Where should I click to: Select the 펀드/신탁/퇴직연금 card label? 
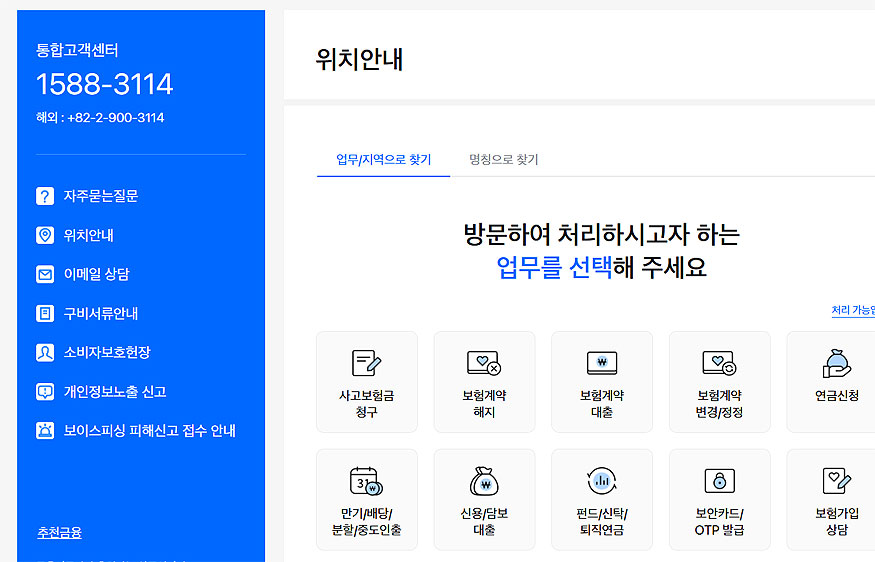[602, 521]
